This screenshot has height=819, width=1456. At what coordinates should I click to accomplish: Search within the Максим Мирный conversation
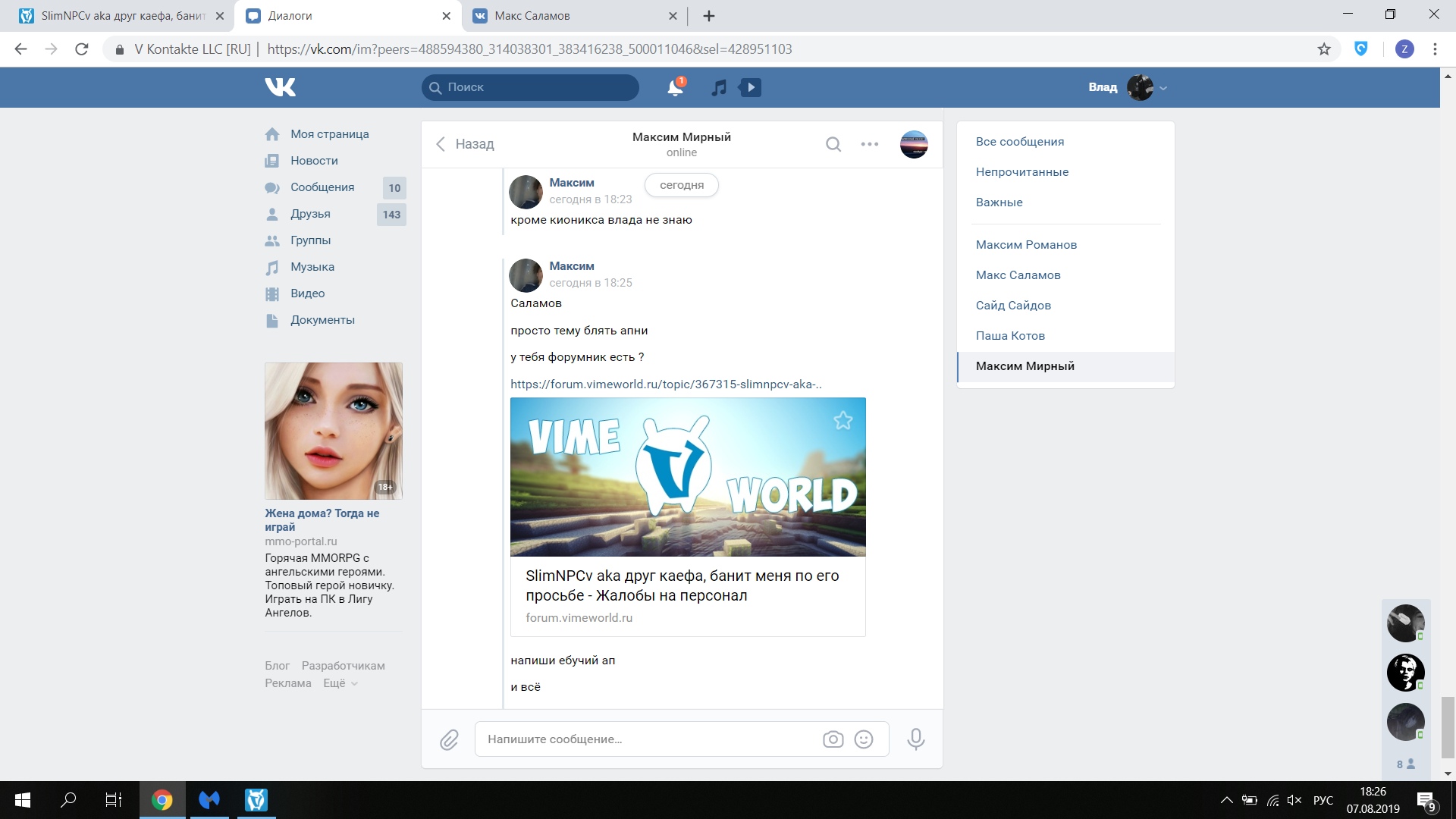pos(833,144)
